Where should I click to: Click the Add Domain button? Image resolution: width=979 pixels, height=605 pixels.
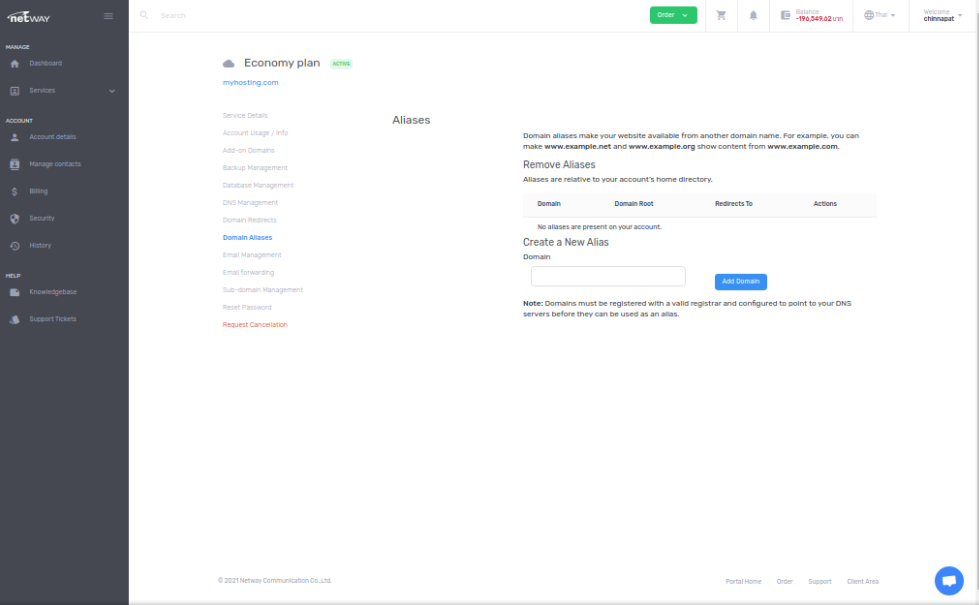pyautogui.click(x=741, y=281)
